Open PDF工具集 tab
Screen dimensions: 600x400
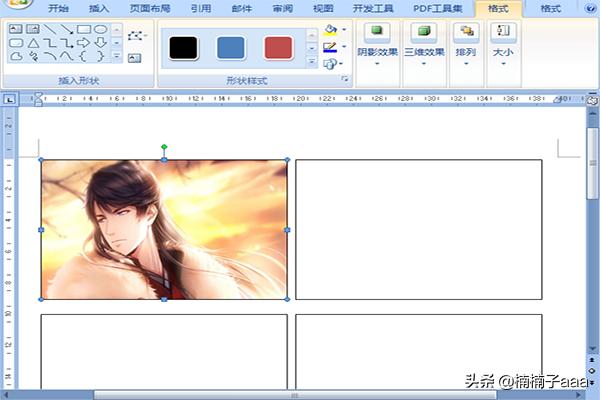tap(437, 8)
